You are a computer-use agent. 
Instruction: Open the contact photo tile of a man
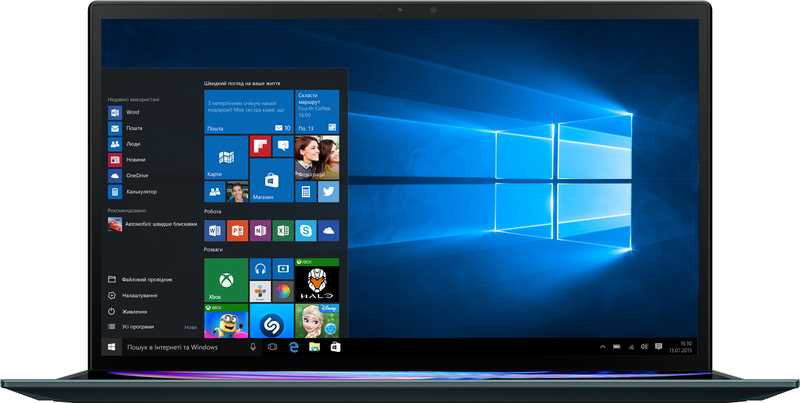pyautogui.click(x=237, y=191)
